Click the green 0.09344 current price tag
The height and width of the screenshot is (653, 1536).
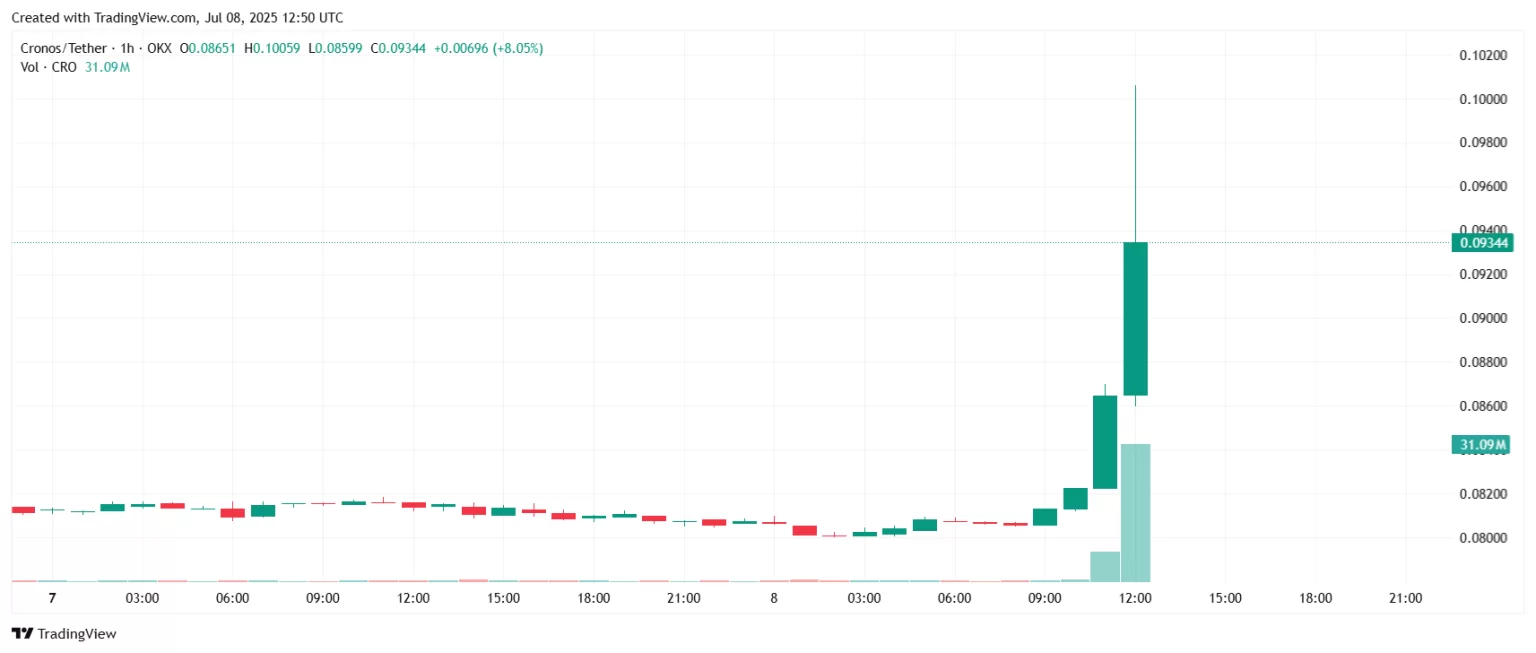(1484, 242)
